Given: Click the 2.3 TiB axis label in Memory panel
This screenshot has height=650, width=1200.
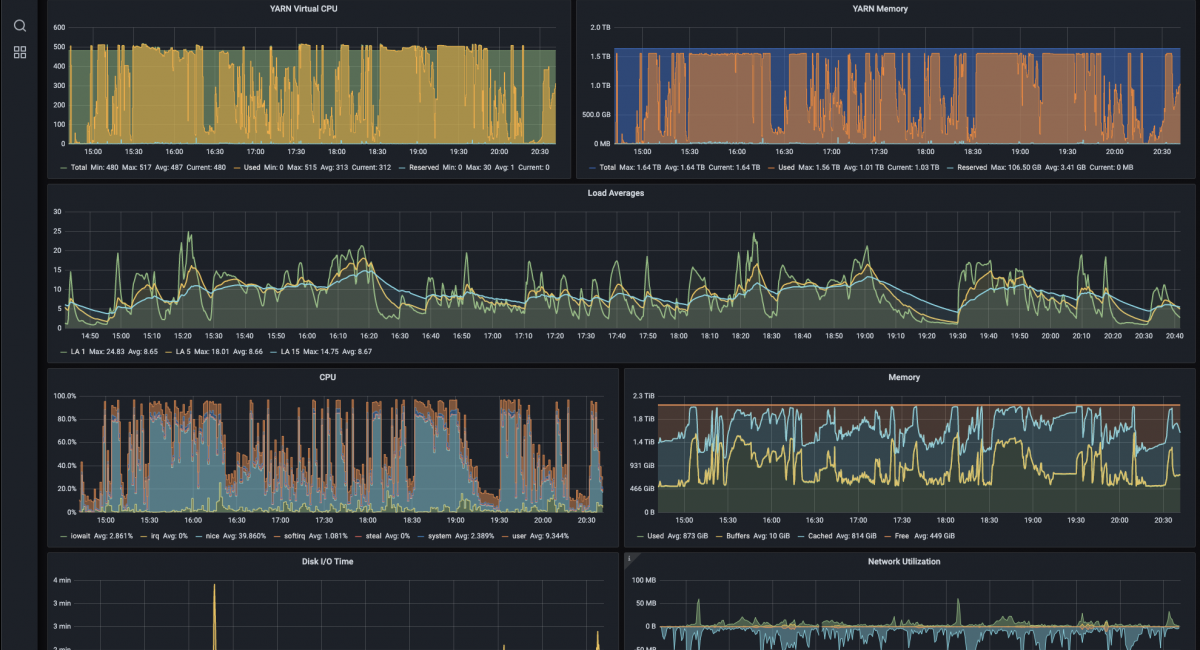Looking at the screenshot, I should 642,396.
